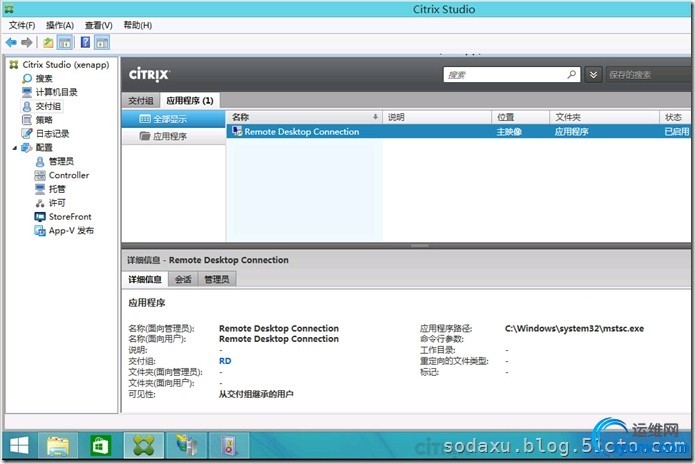The width and height of the screenshot is (695, 464).
Task: Click inside the 搜索 search field
Action: click(x=503, y=74)
